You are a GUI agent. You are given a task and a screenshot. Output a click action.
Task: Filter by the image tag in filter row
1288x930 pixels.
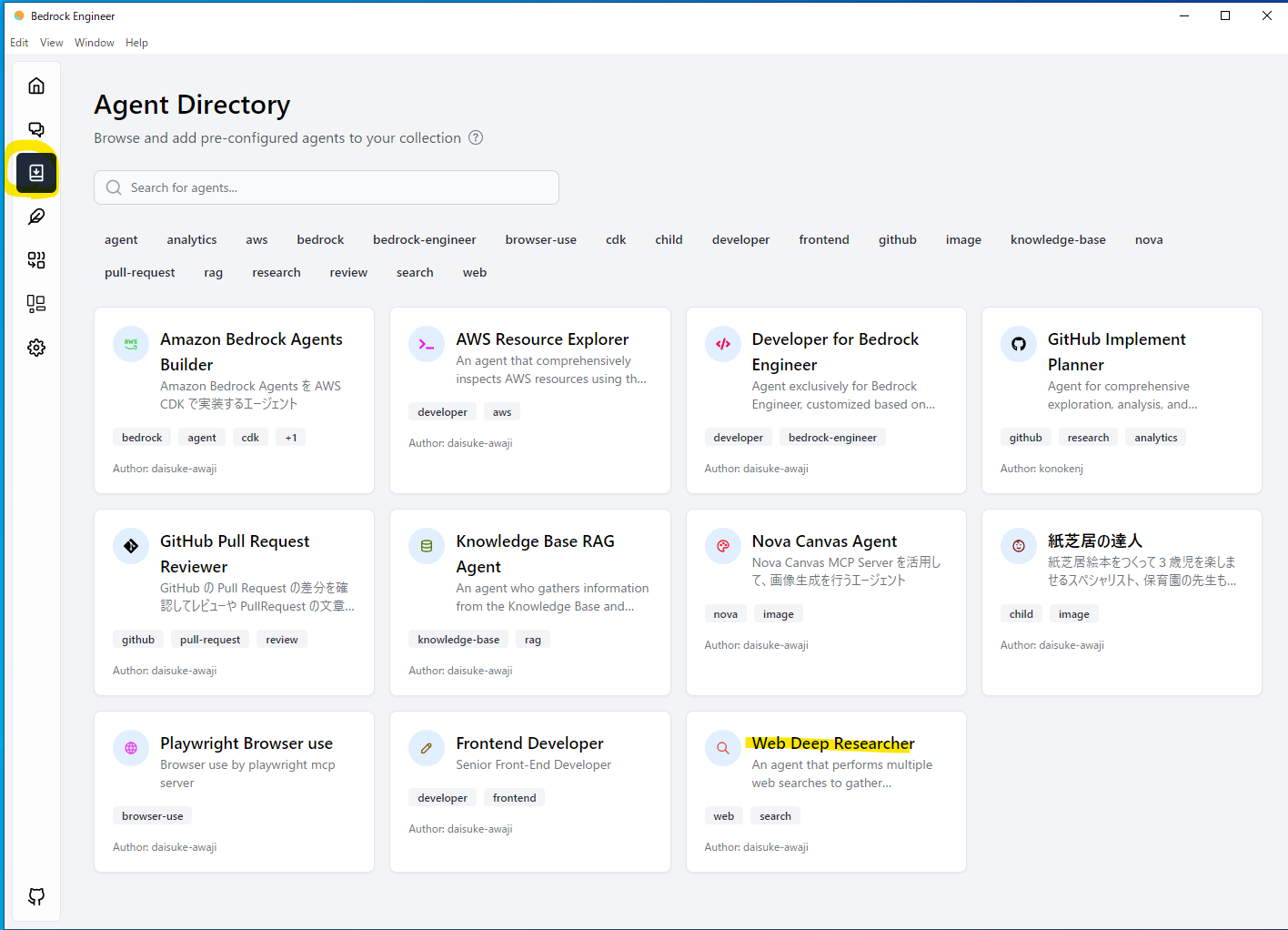coord(963,240)
